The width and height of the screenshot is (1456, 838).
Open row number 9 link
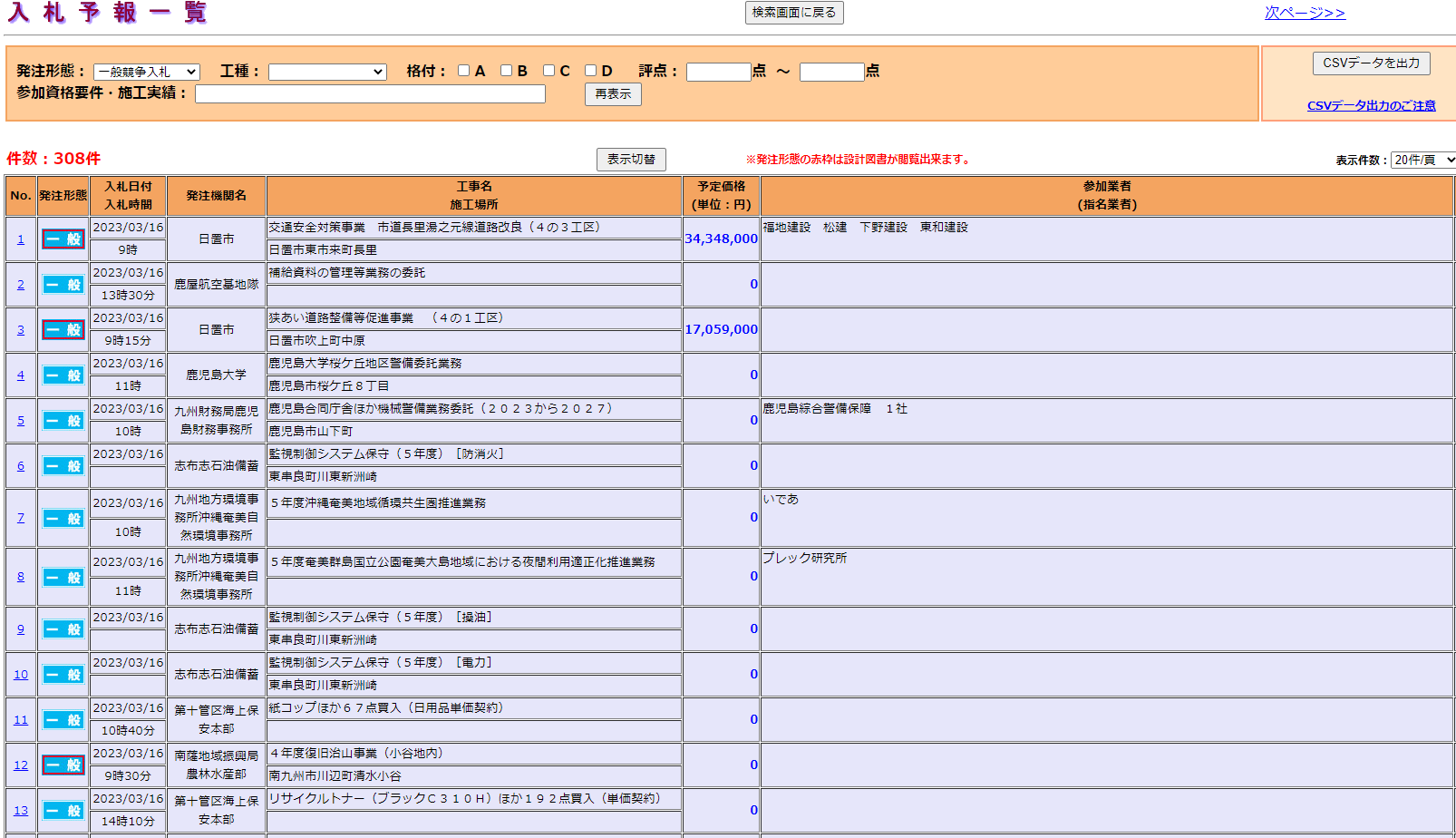pos(21,629)
